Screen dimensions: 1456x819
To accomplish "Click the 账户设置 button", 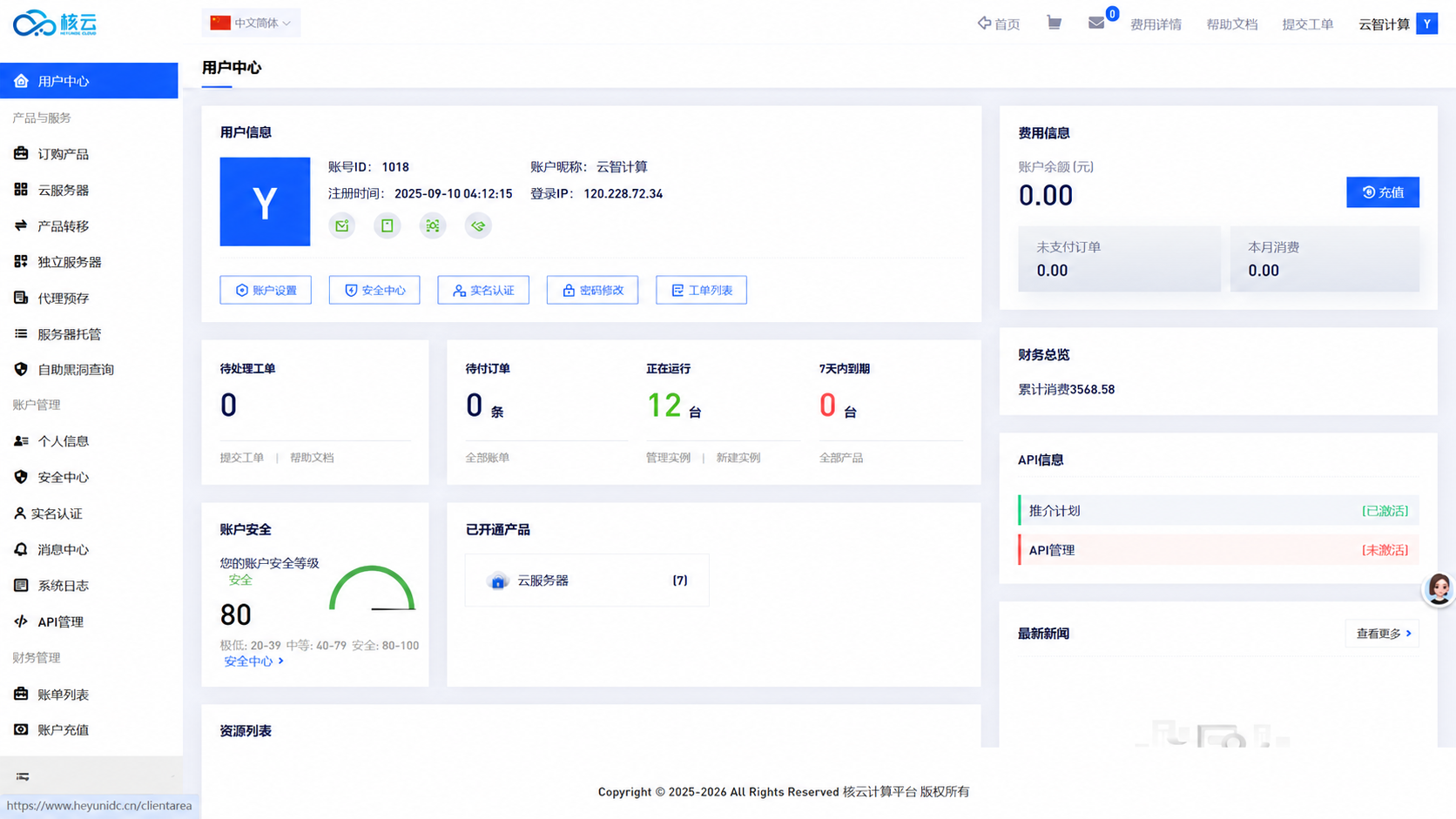I will [266, 290].
